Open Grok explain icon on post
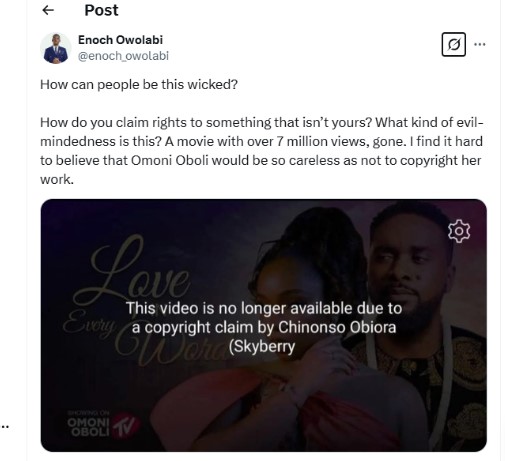This screenshot has height=461, width=505. pos(454,44)
